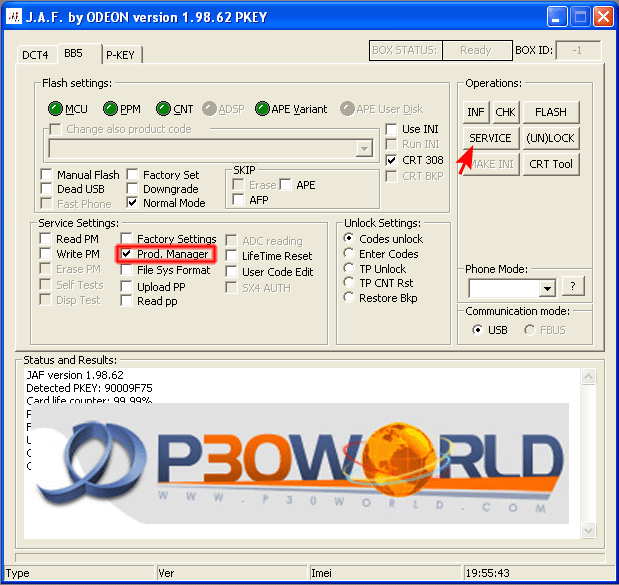Image resolution: width=619 pixels, height=585 pixels.
Task: Click the J.A.F. application title bar icon
Action: tap(14, 17)
